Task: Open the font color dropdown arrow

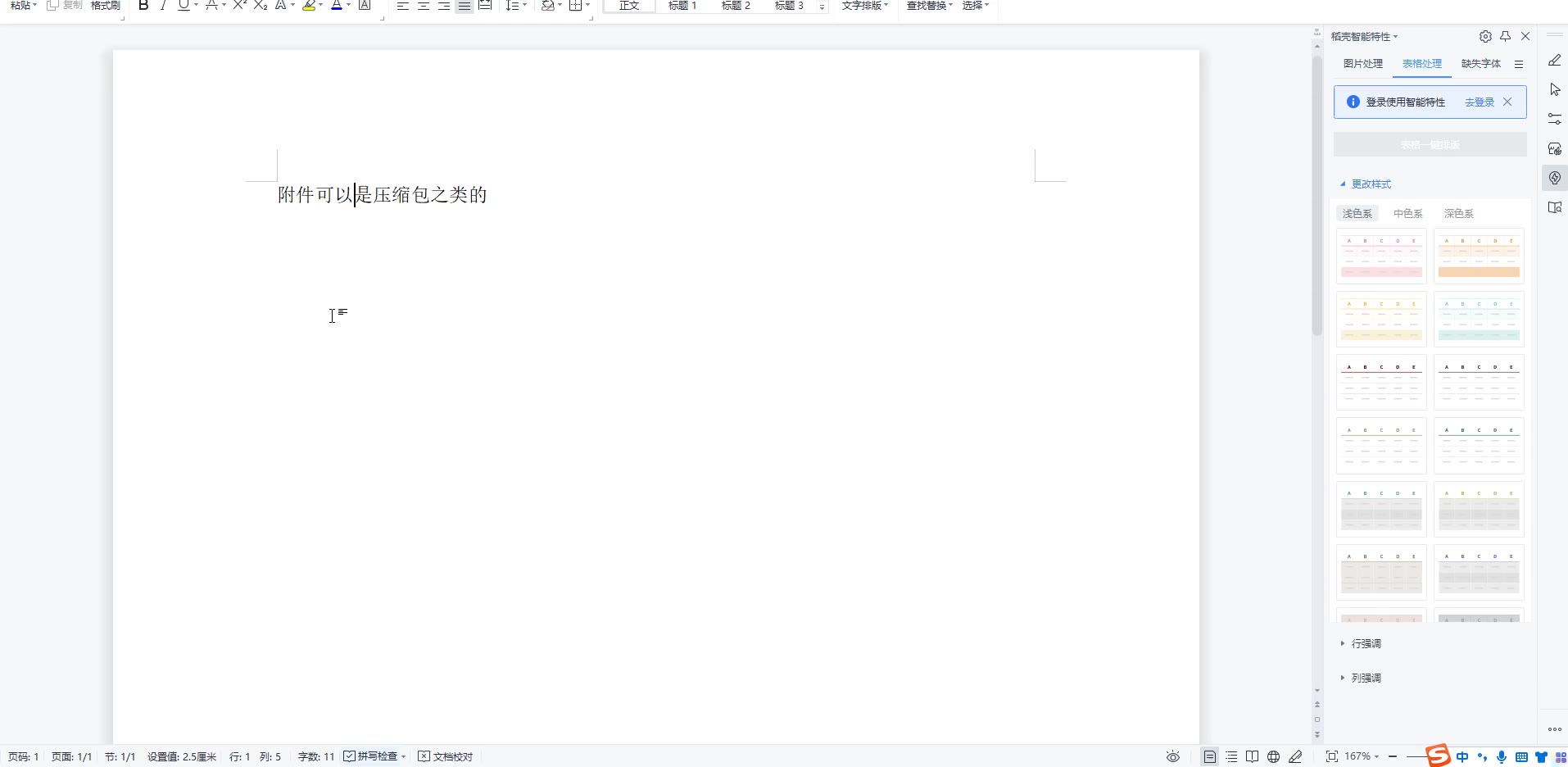Action: pos(348,6)
